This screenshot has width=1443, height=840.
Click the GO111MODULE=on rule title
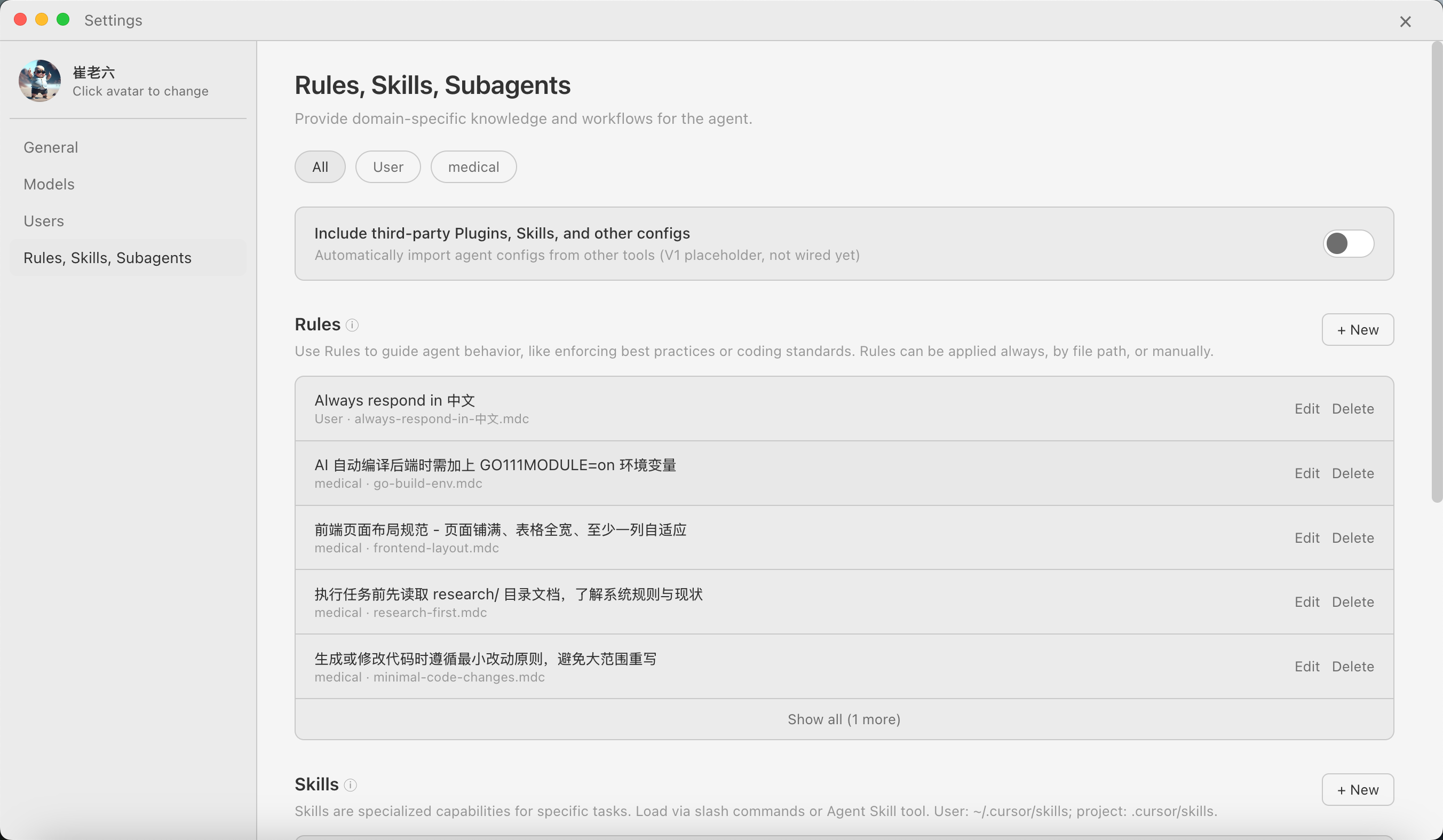(x=495, y=465)
